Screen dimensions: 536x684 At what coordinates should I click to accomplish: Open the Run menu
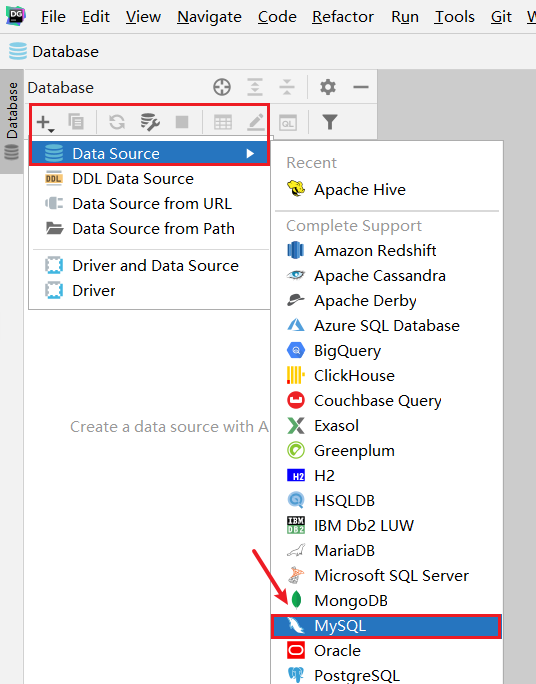tap(405, 17)
